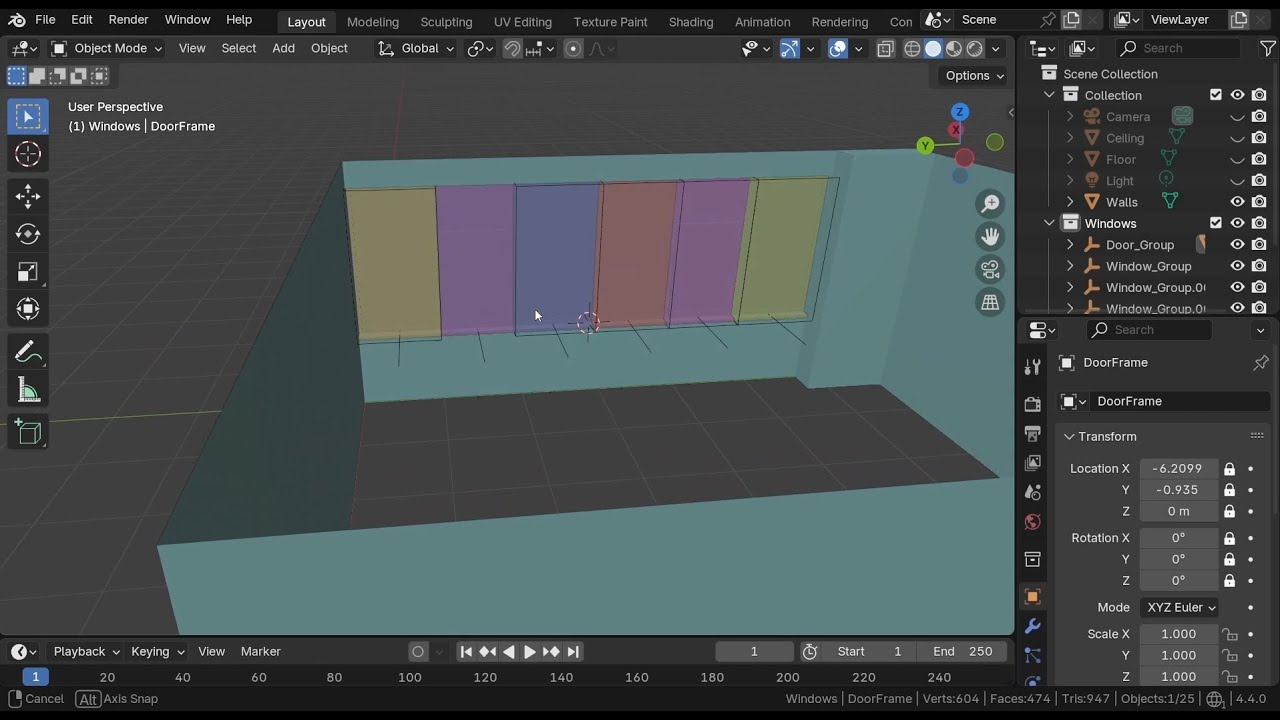
Task: Open the Render properties tab
Action: (1032, 404)
